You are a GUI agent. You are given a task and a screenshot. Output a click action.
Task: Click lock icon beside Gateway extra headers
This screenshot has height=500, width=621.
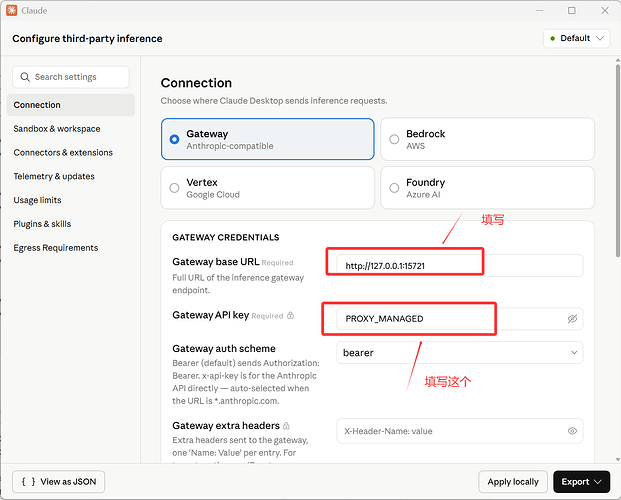click(286, 426)
